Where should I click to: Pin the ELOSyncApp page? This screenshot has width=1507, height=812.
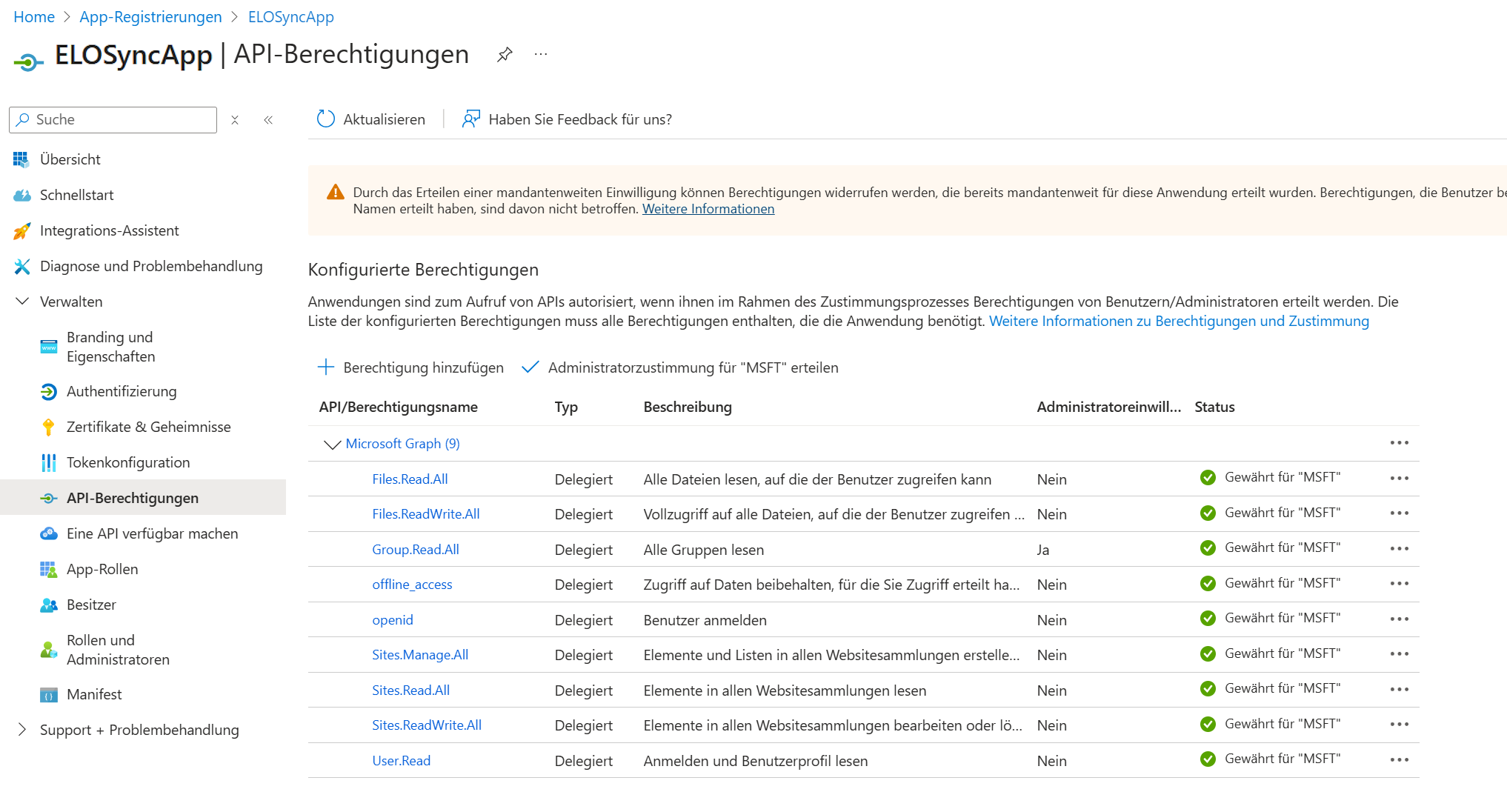coord(505,54)
